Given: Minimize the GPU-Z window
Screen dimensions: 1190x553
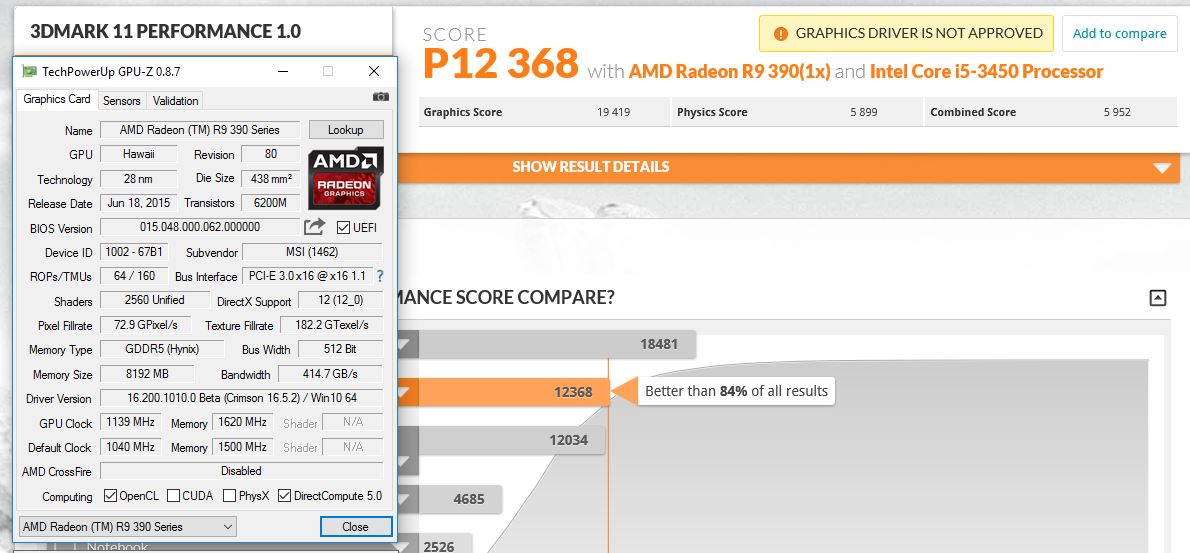Looking at the screenshot, I should click(x=282, y=71).
